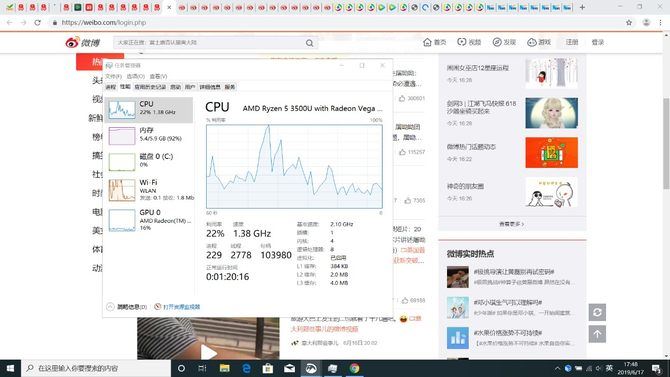The width and height of the screenshot is (670, 377).
Task: Click the search magnifier icon on Weibo
Action: 309,43
